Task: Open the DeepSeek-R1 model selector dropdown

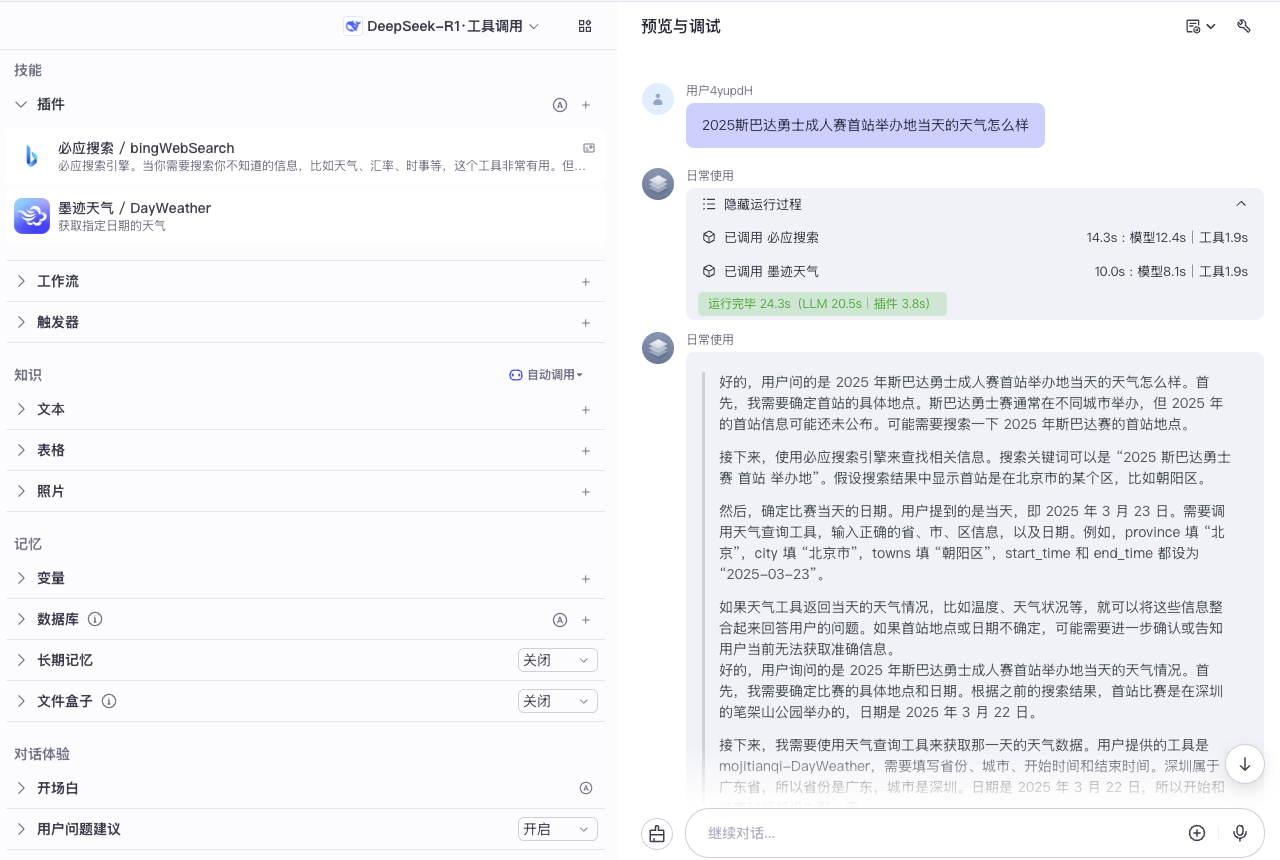Action: click(442, 26)
